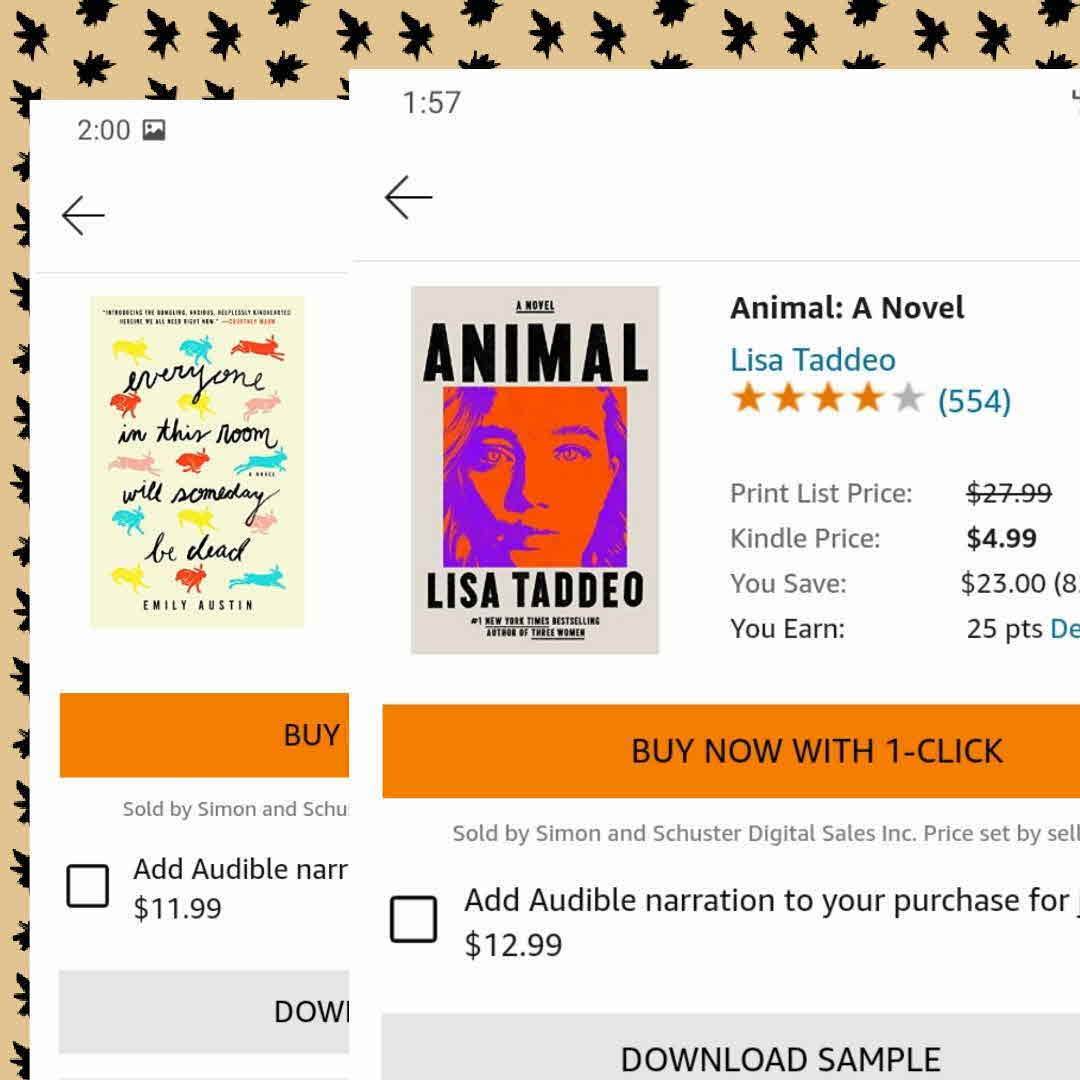Tap the $4.99 Kindle Price
The image size is (1080, 1080).
click(1001, 538)
